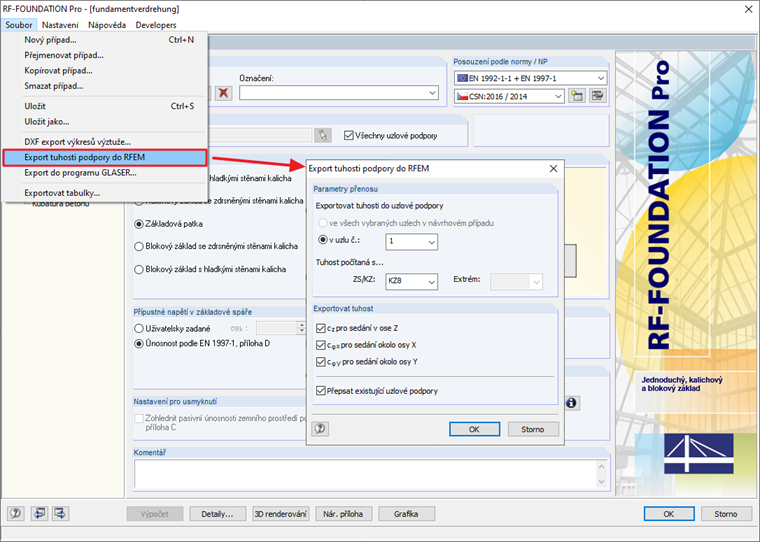Open the Soubor menu
This screenshot has width=760, height=542.
click(x=19, y=25)
